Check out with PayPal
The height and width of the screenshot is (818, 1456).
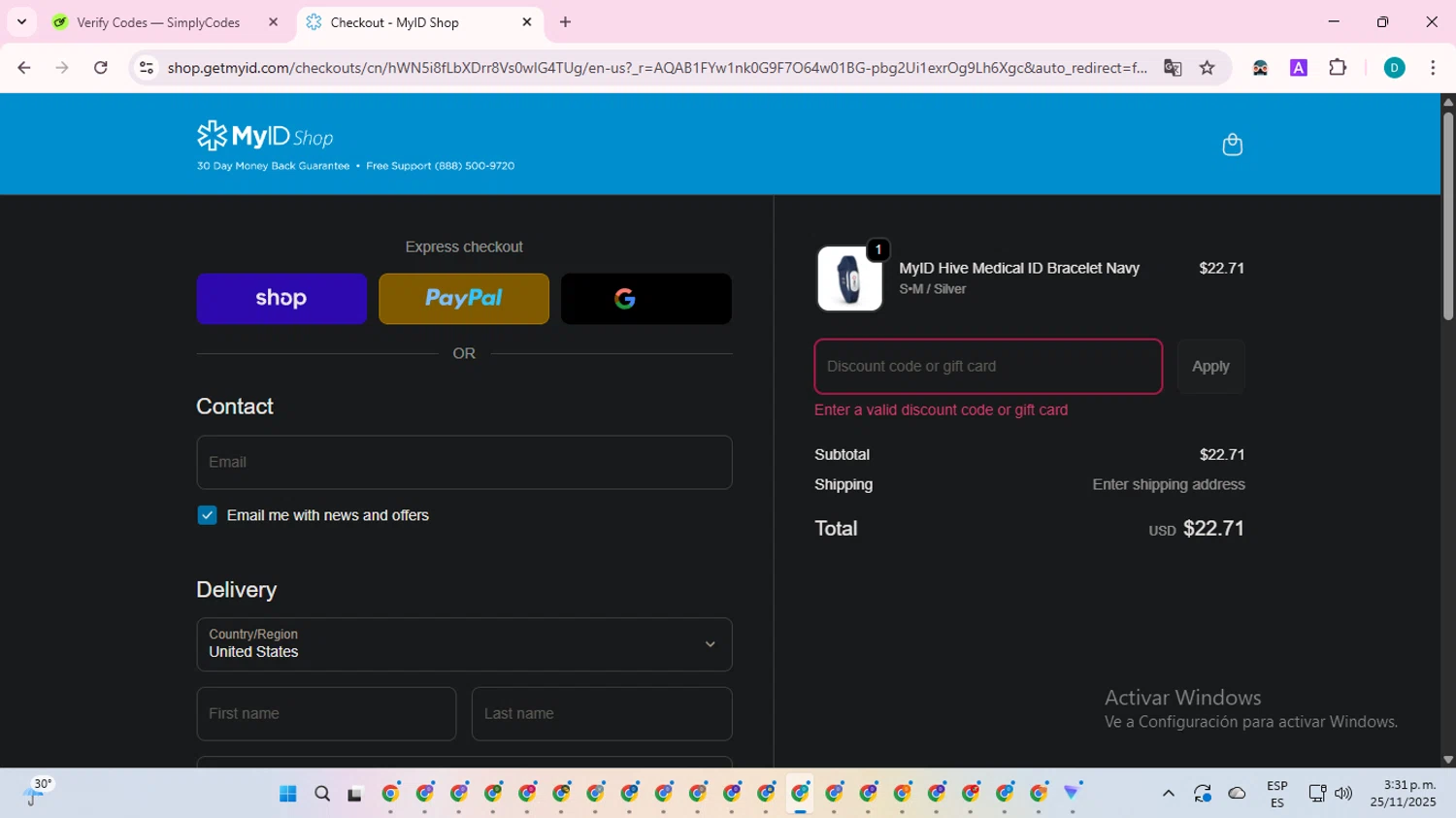464,299
